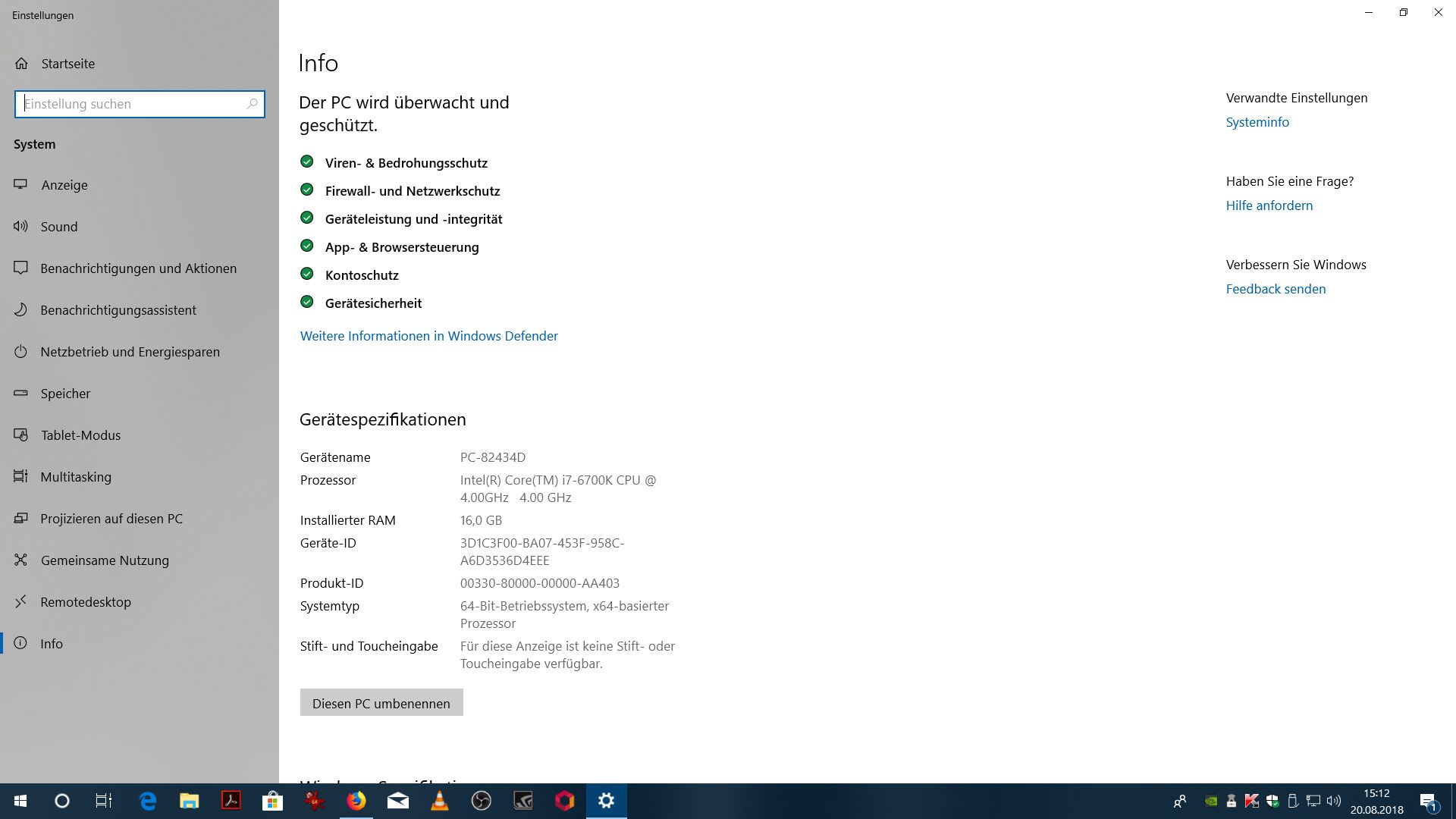Image resolution: width=1456 pixels, height=819 pixels.
Task: Go to Multitasking settings
Action: pos(76,477)
